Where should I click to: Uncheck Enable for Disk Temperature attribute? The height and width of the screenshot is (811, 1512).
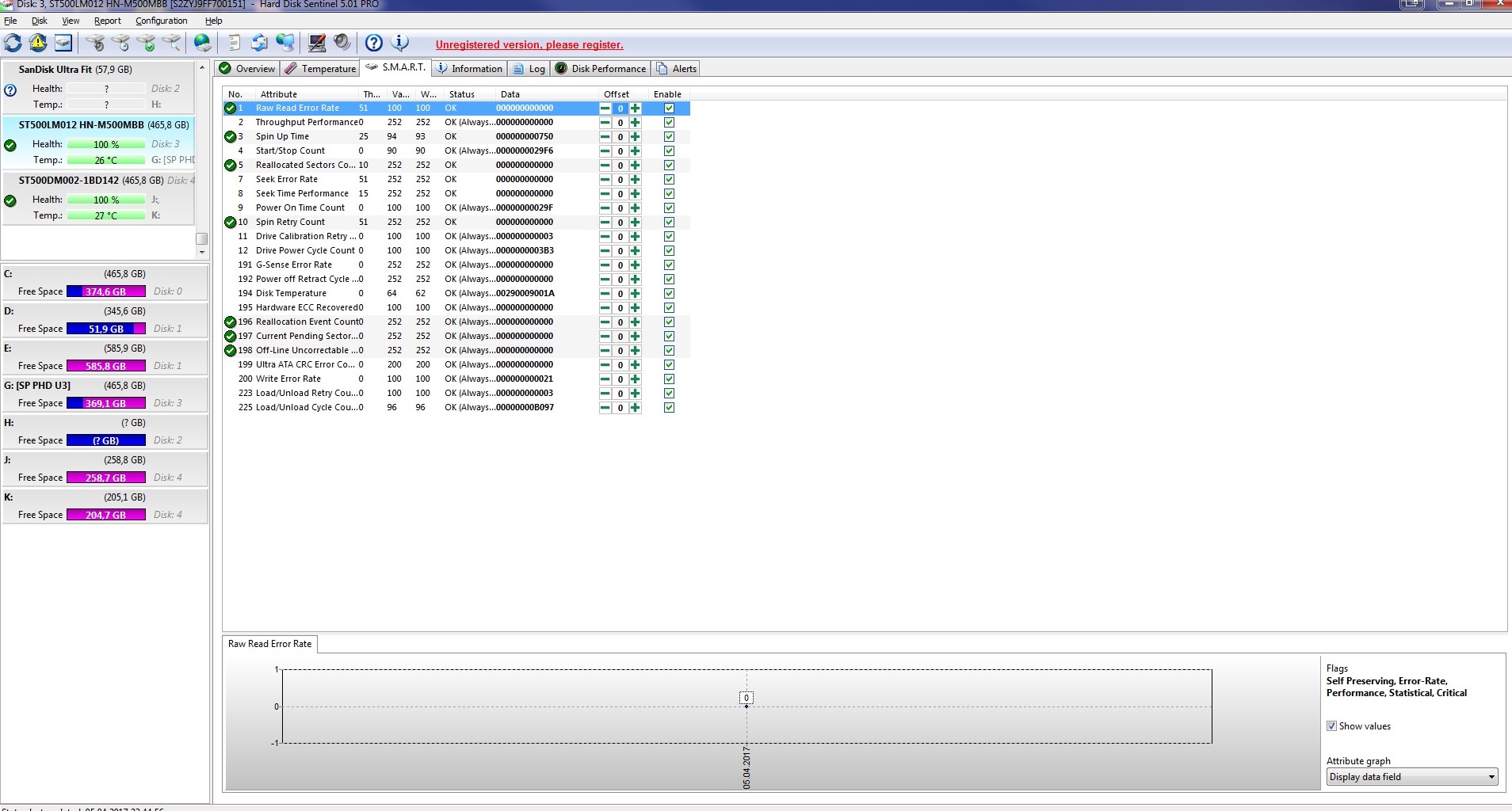669,294
